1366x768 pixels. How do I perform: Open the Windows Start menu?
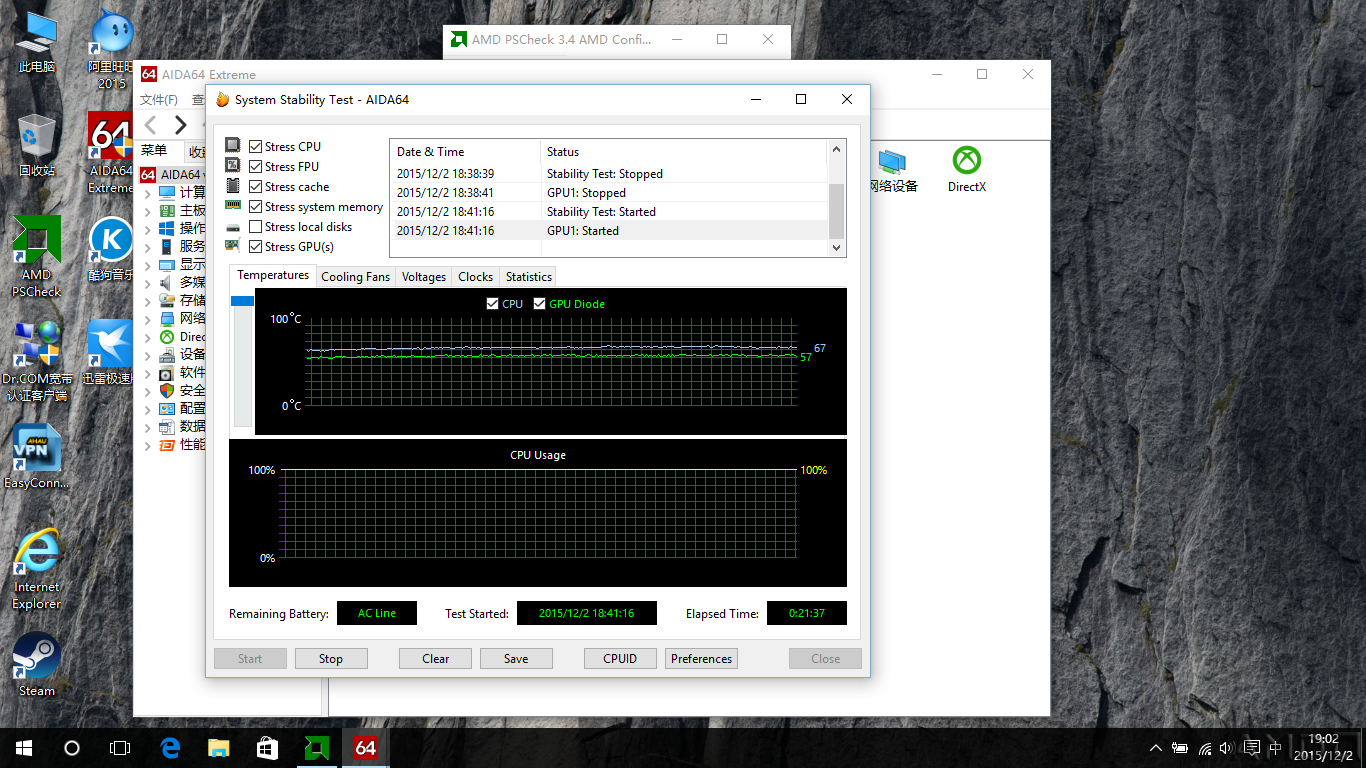click(x=24, y=748)
